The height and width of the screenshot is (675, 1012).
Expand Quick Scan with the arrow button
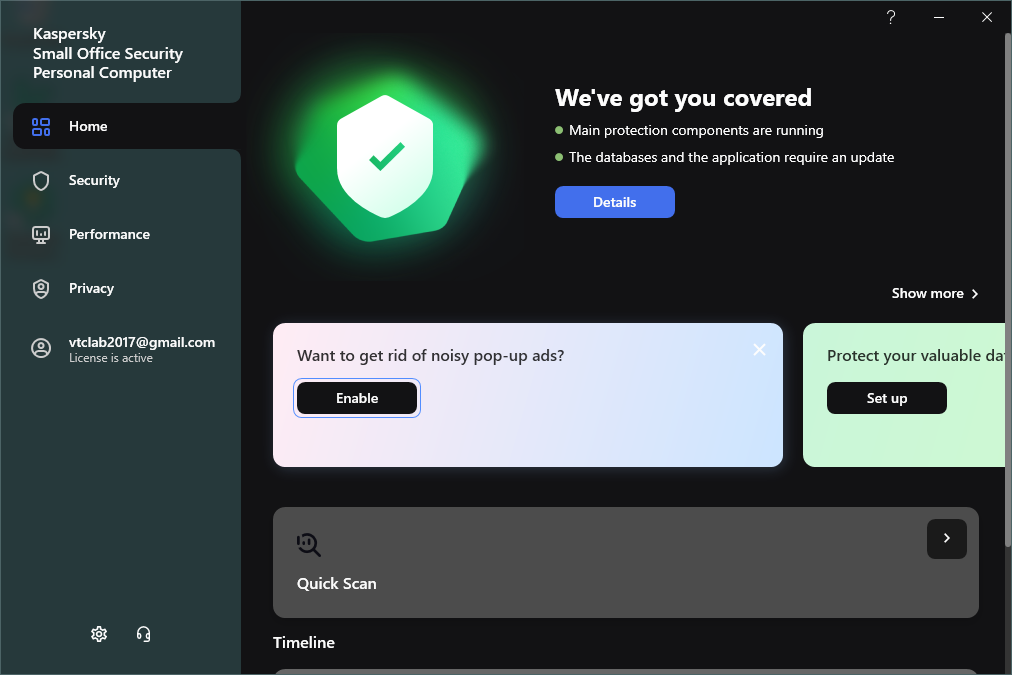946,539
